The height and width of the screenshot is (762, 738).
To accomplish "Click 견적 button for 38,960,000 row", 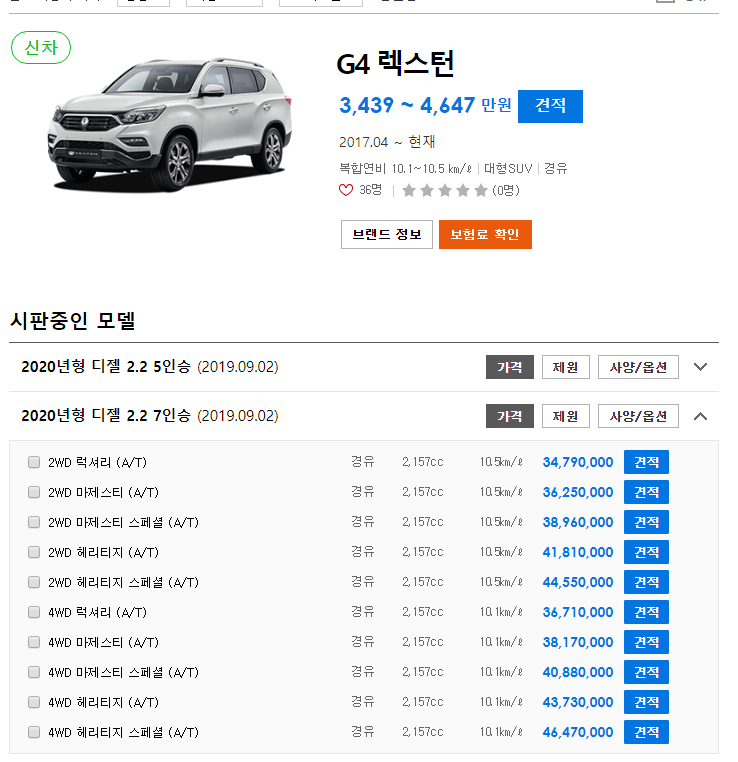I will [x=646, y=522].
